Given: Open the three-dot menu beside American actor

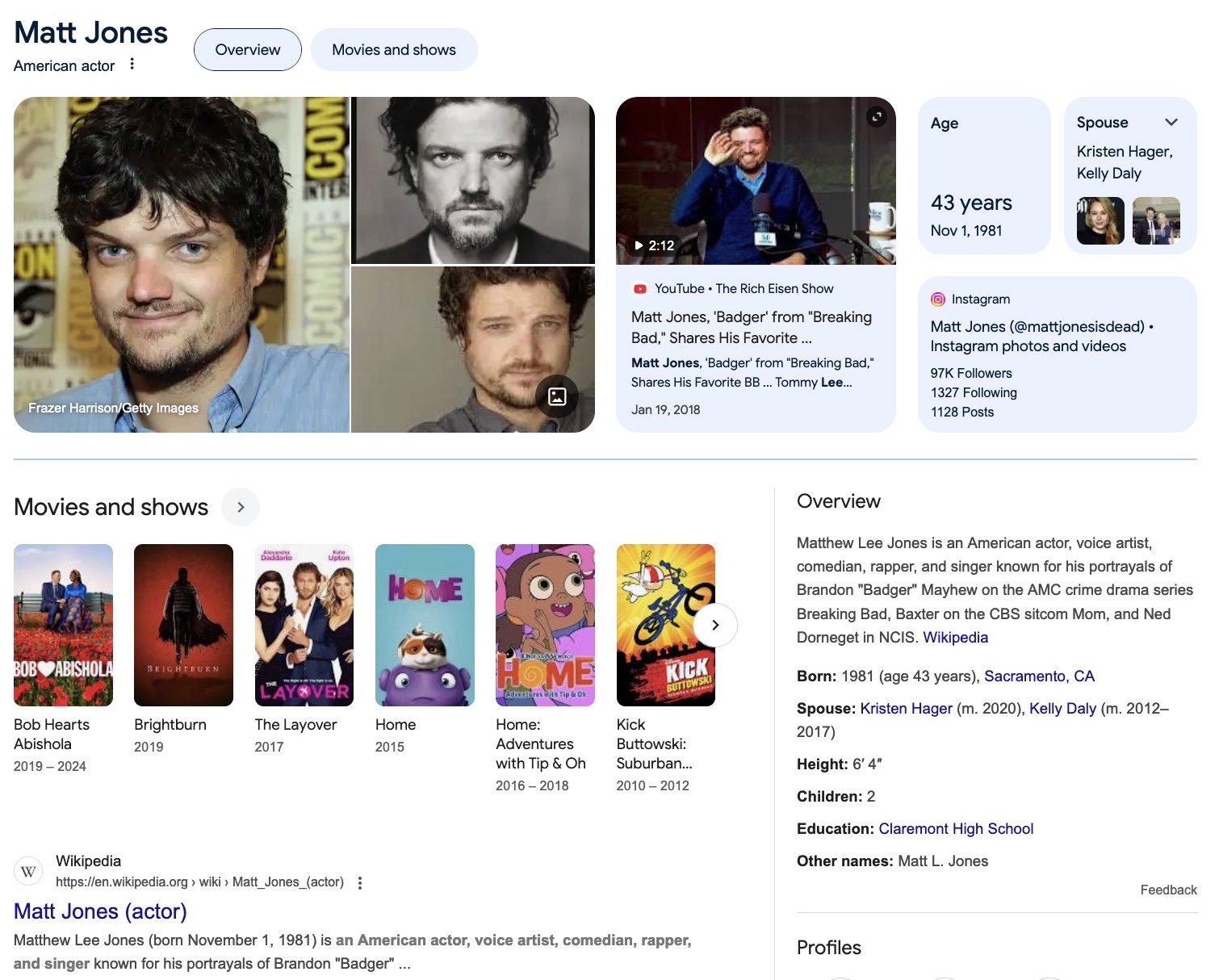Looking at the screenshot, I should 132,65.
